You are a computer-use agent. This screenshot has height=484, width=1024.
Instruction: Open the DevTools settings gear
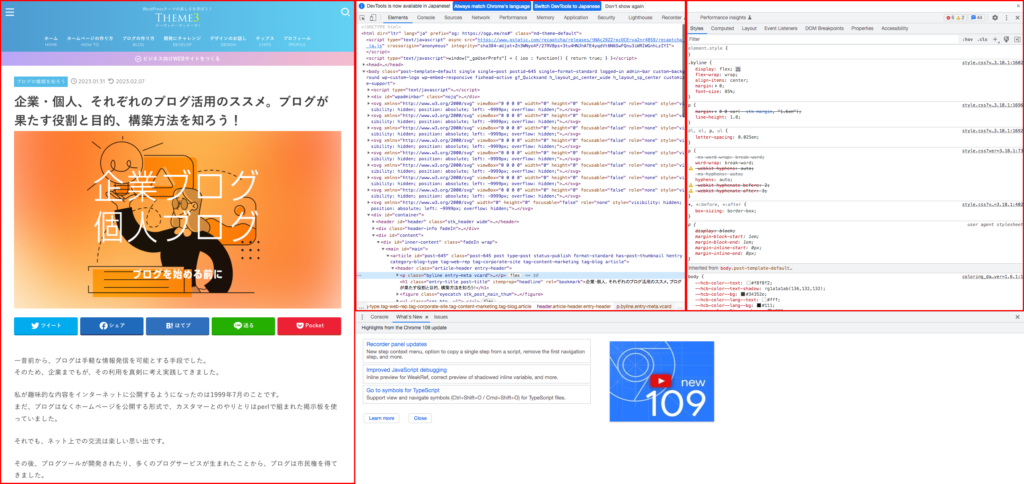995,18
